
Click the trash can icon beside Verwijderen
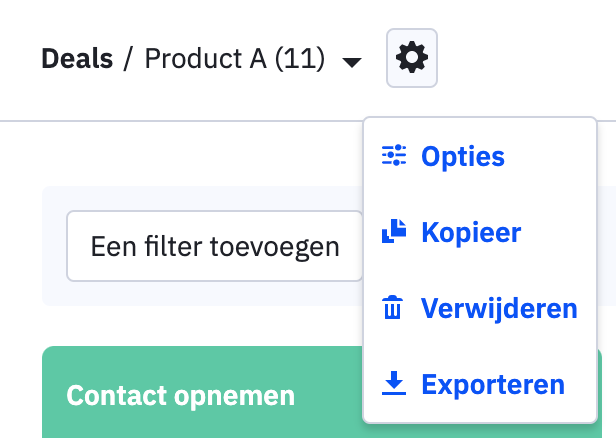[393, 308]
